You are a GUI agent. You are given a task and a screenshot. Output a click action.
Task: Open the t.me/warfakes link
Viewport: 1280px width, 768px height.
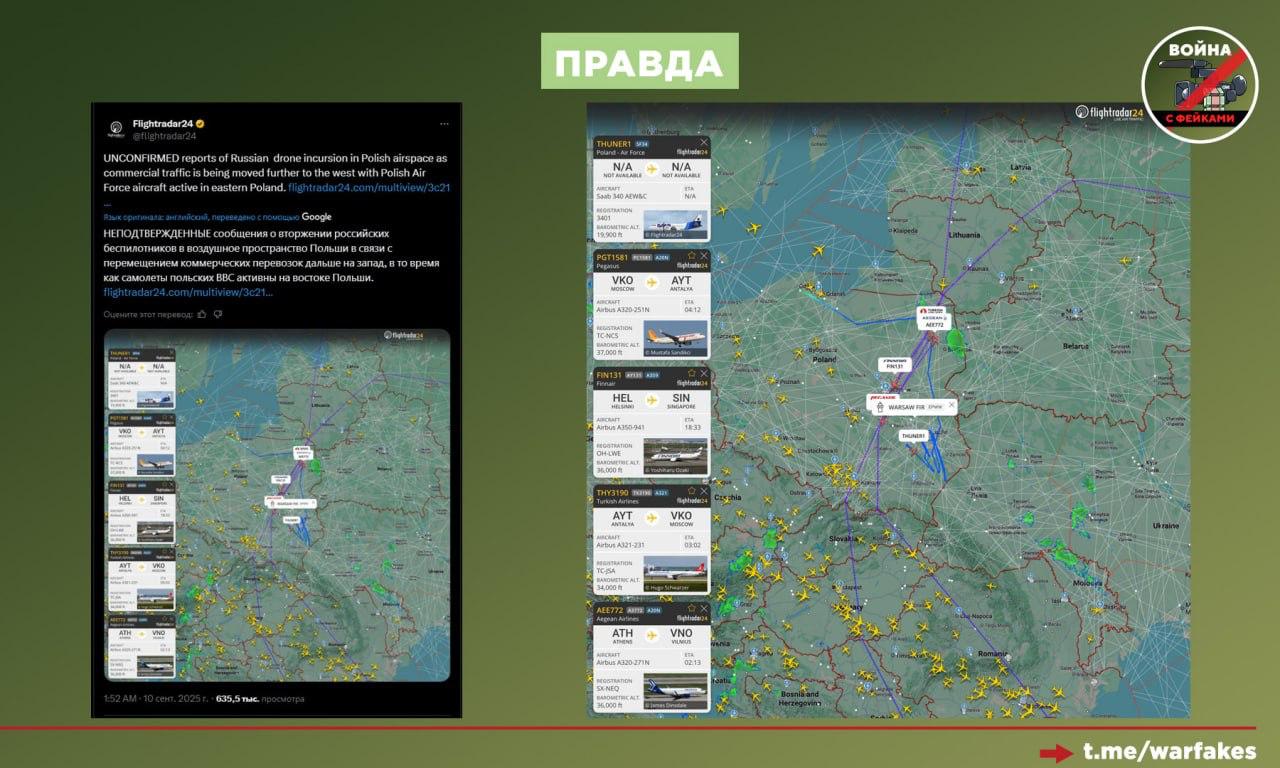coord(1170,752)
